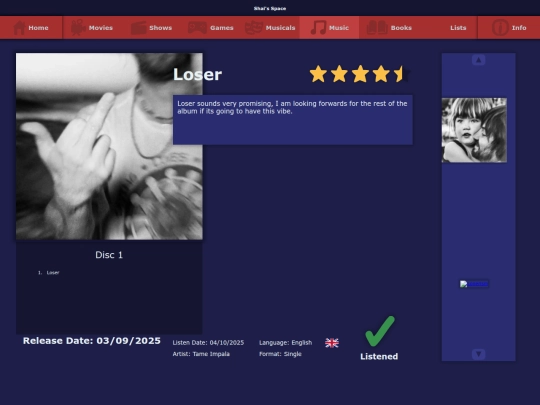Open the Shows section label
This screenshot has width=540, height=405.
pos(160,28)
